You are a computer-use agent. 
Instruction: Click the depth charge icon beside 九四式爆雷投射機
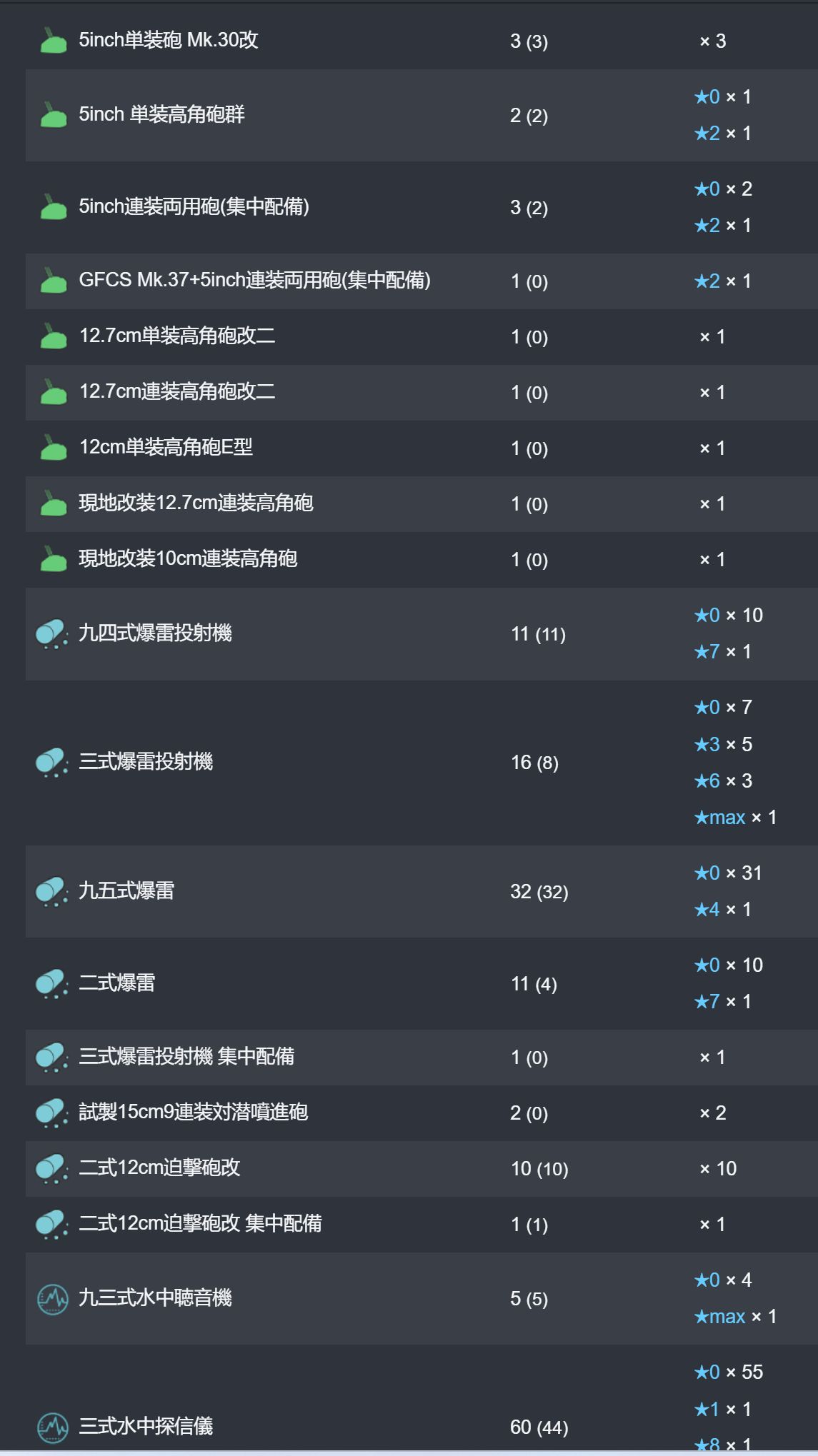52,633
